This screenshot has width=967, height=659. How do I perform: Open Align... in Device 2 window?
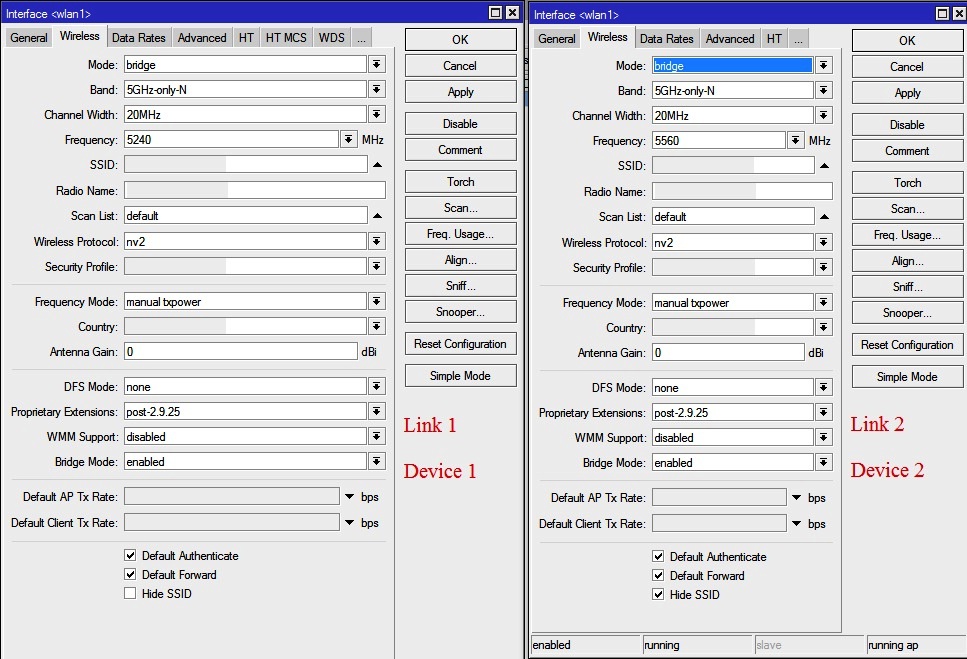[x=907, y=261]
